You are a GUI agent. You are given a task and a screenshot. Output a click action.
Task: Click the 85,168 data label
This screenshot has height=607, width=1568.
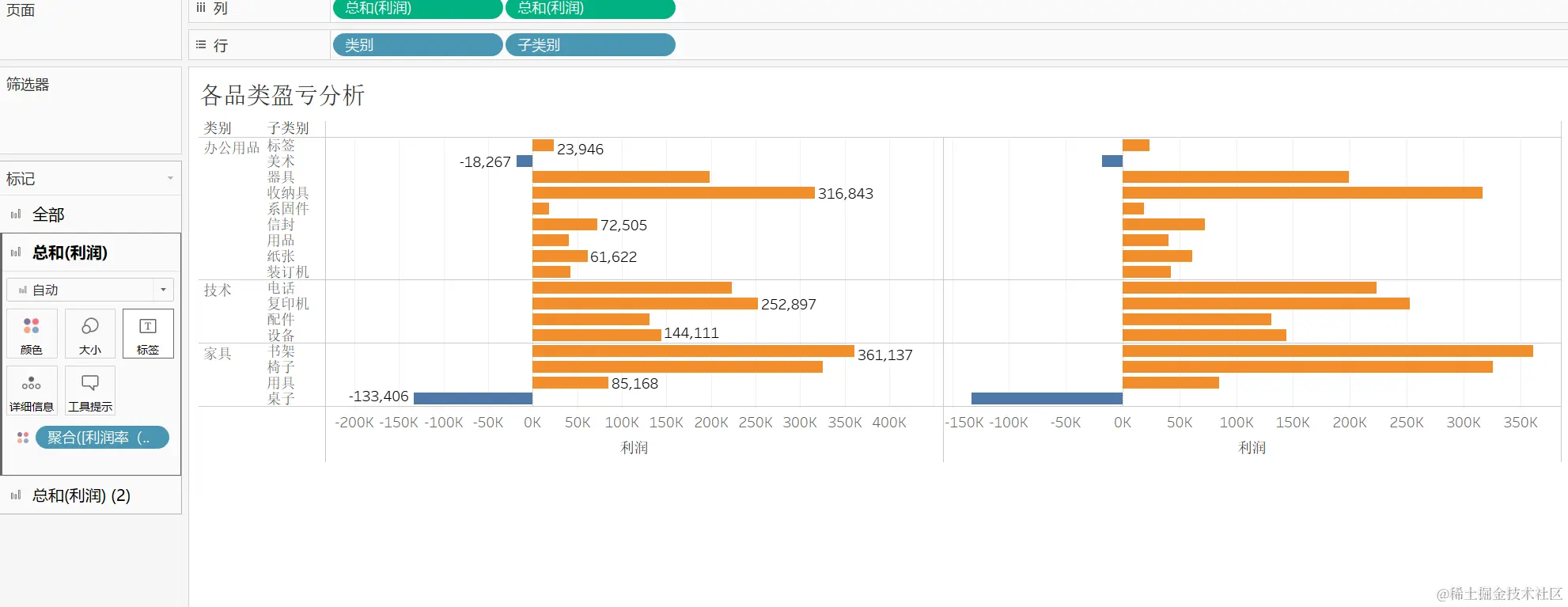coord(634,384)
